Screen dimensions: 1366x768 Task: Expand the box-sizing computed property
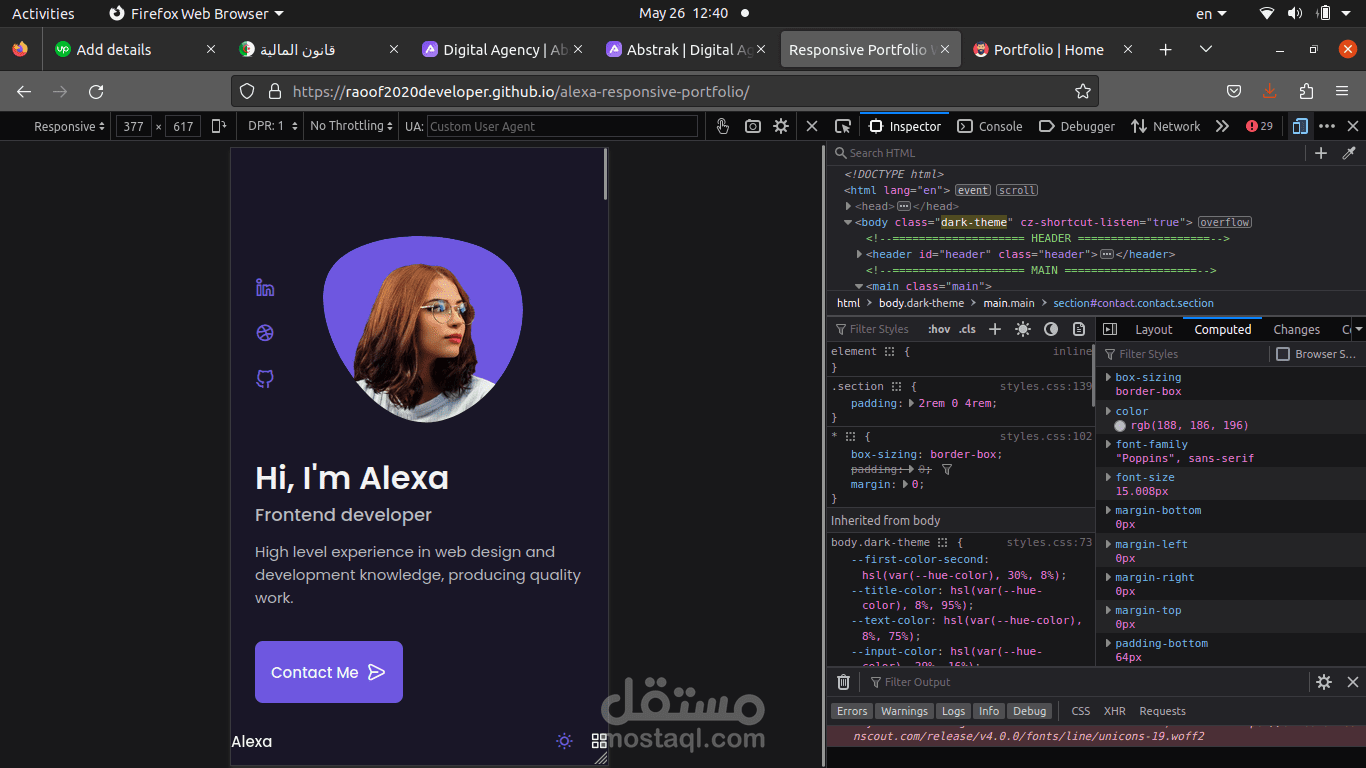1108,377
